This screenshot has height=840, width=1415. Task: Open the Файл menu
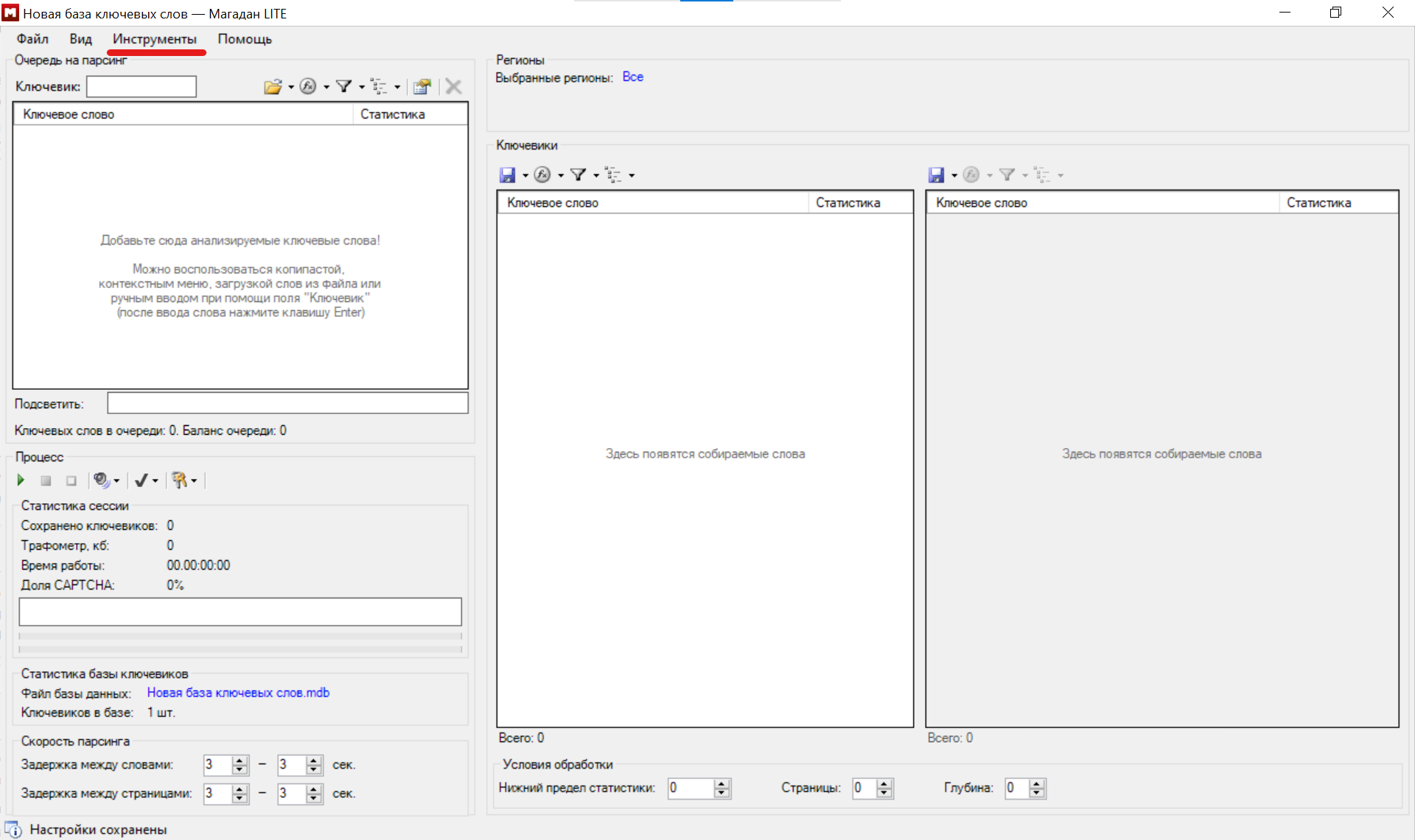[32, 39]
